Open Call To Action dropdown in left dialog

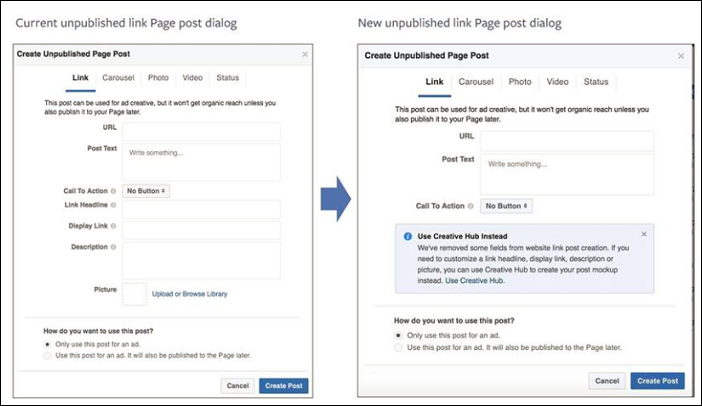click(x=147, y=190)
